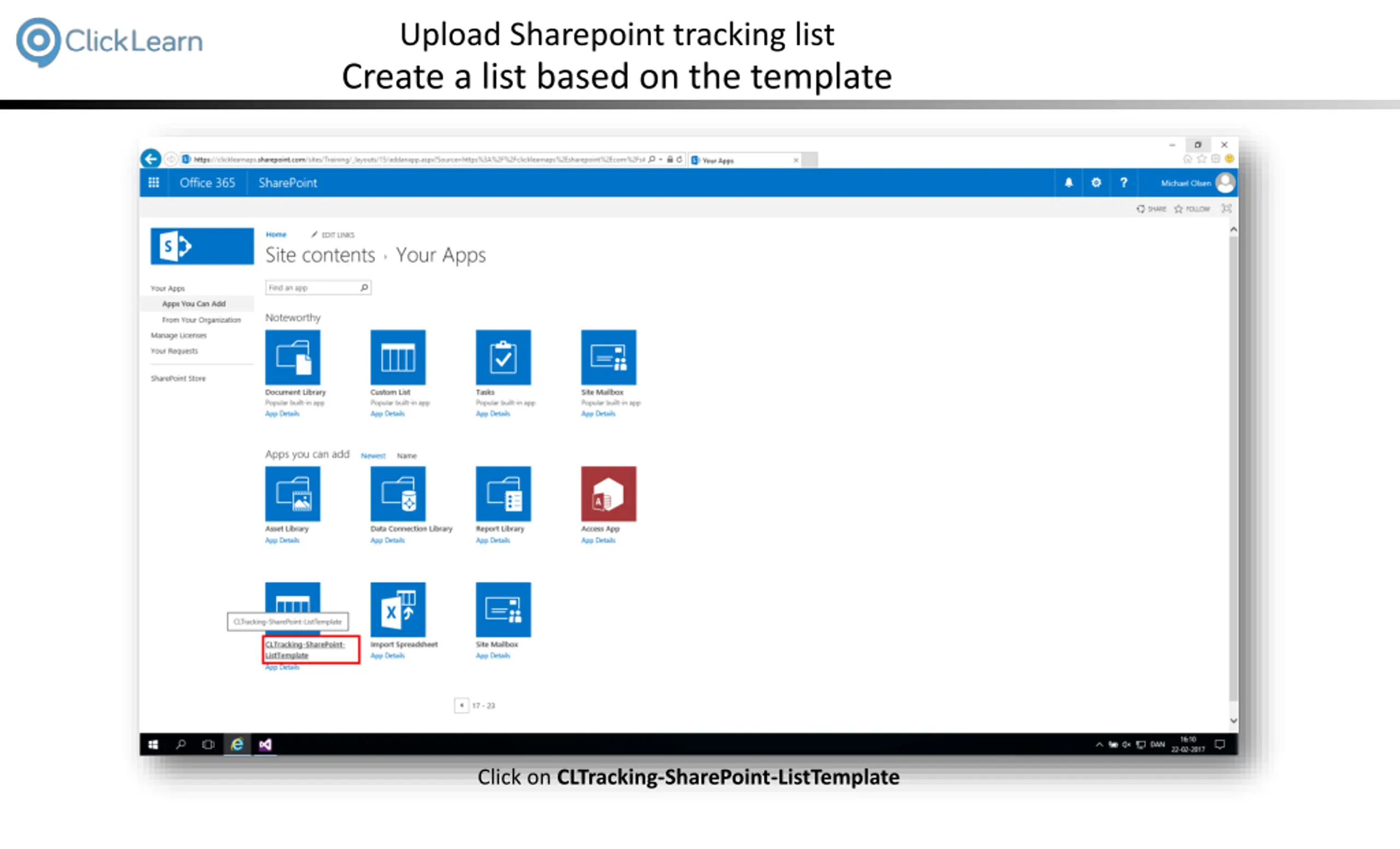Click the volume icon in system tray

1126,745
